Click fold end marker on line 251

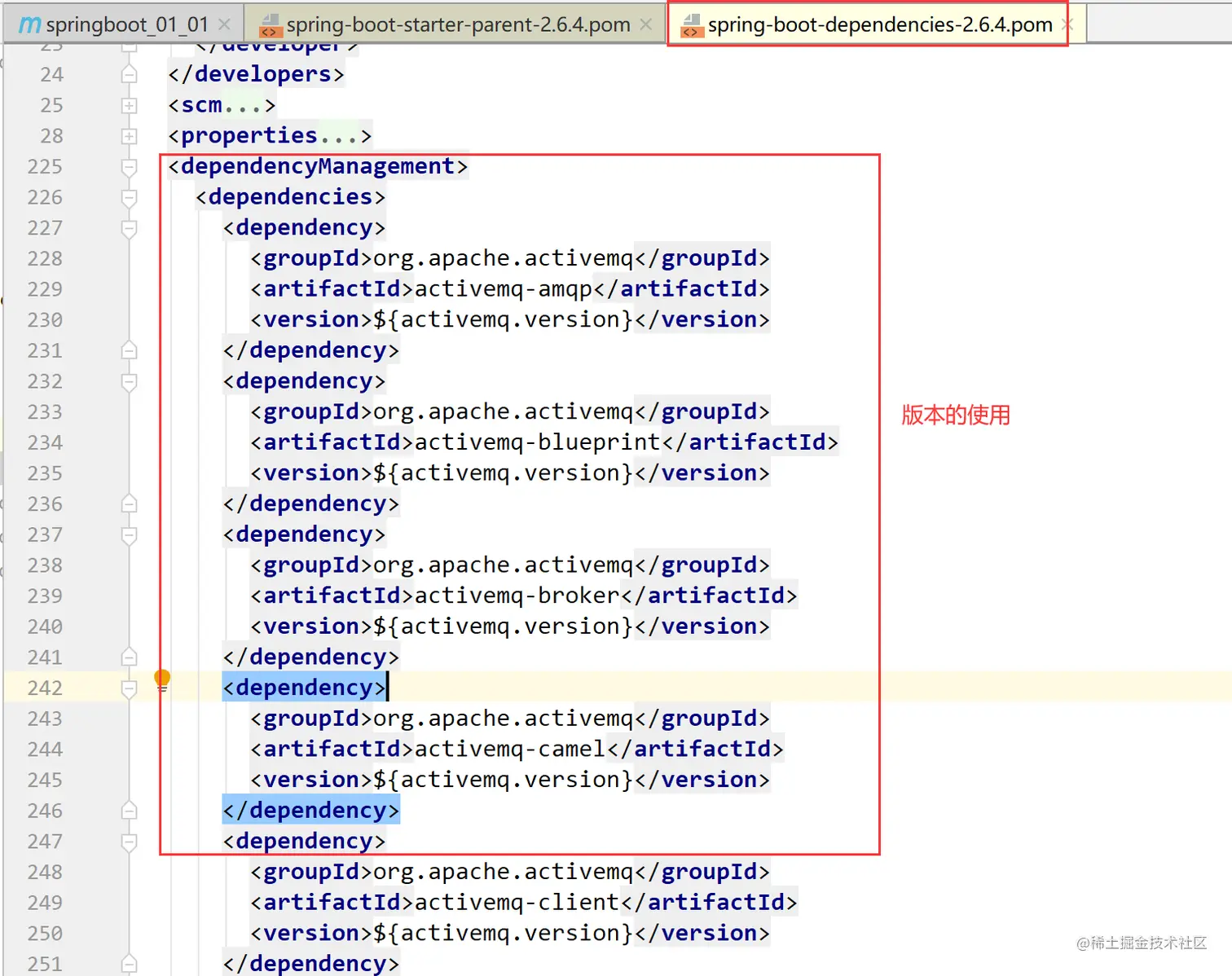click(129, 964)
